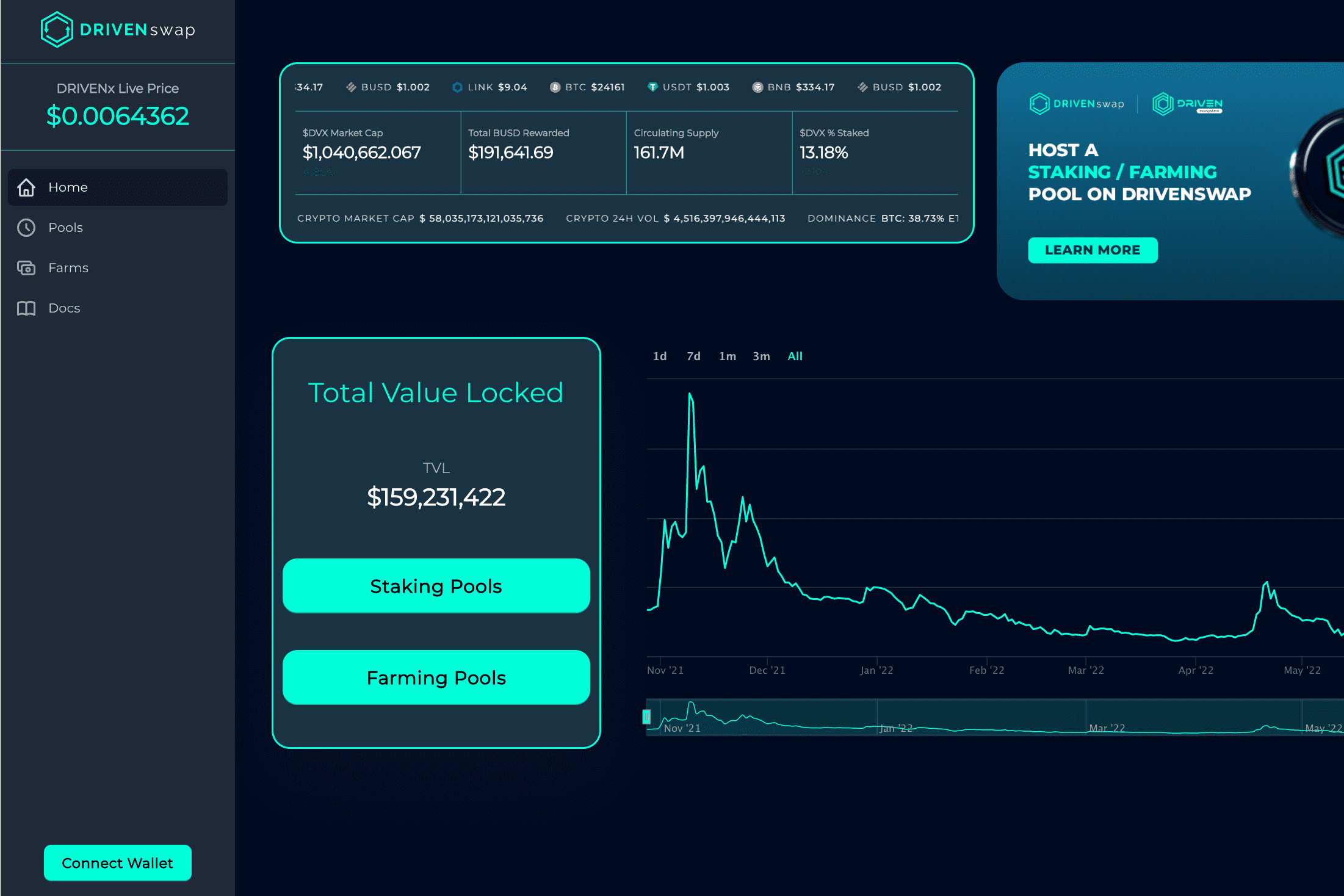Click the DRIVENswap logo in sidebar
This screenshot has height=896, width=1344.
tap(118, 29)
